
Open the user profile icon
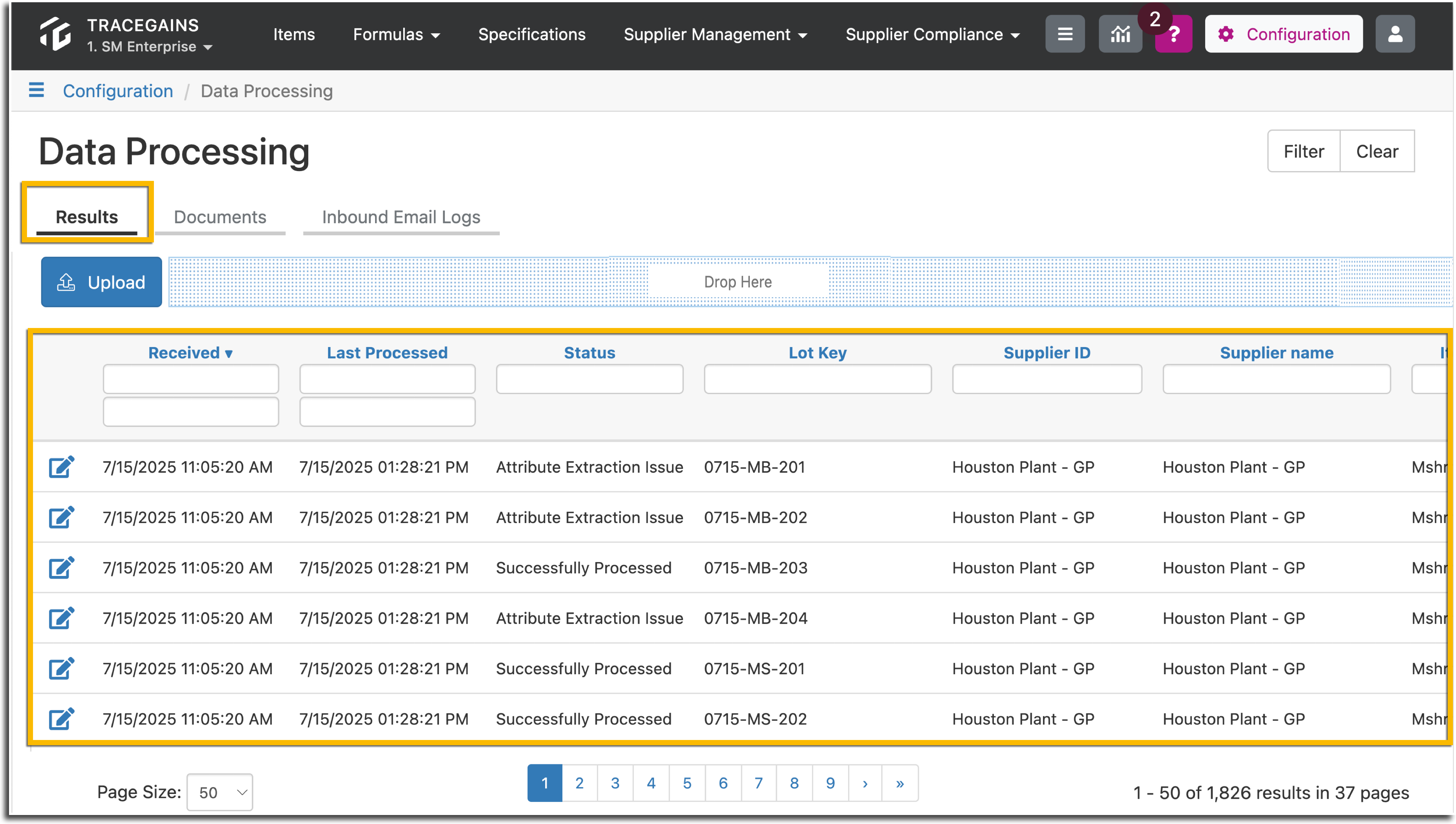[1395, 34]
